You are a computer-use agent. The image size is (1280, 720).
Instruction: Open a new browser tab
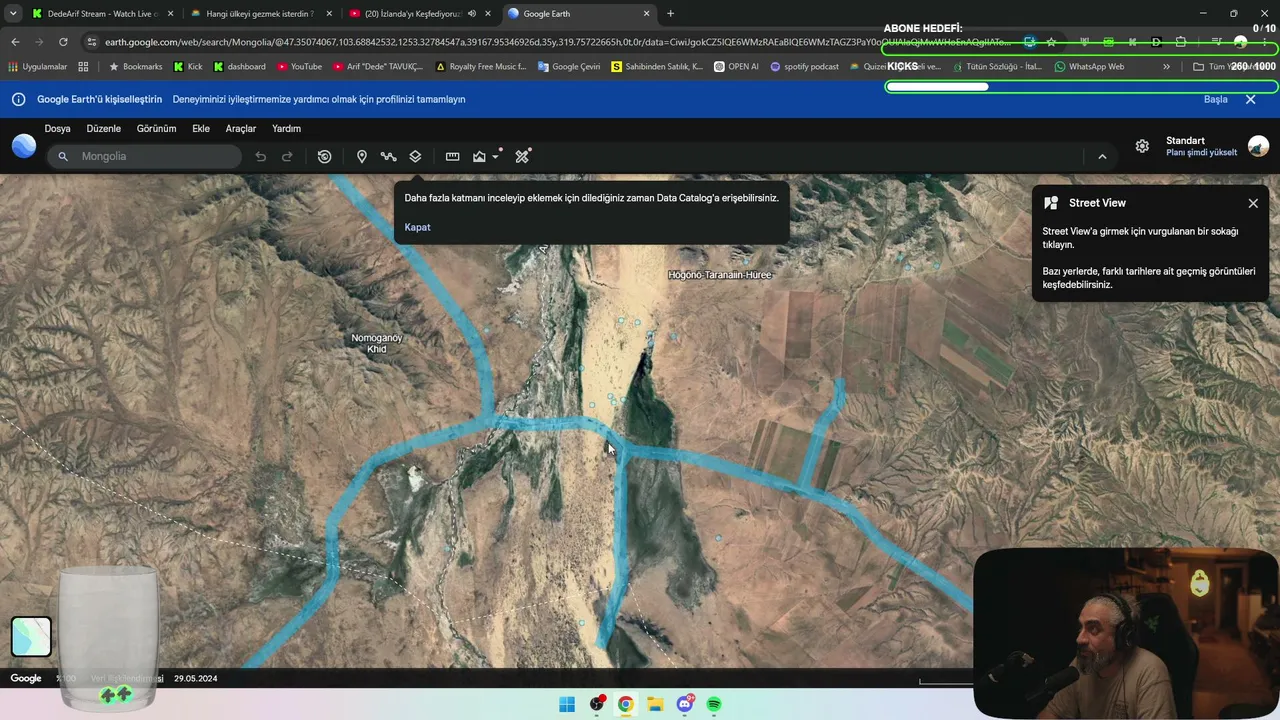coord(670,14)
